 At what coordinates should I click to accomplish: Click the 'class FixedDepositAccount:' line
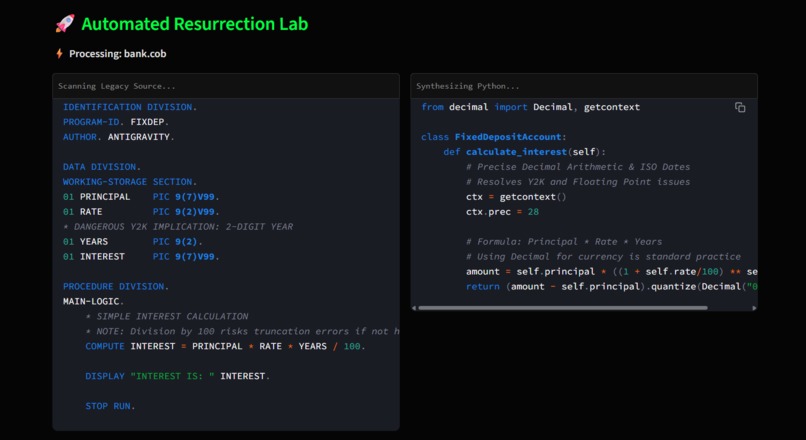[493, 137]
